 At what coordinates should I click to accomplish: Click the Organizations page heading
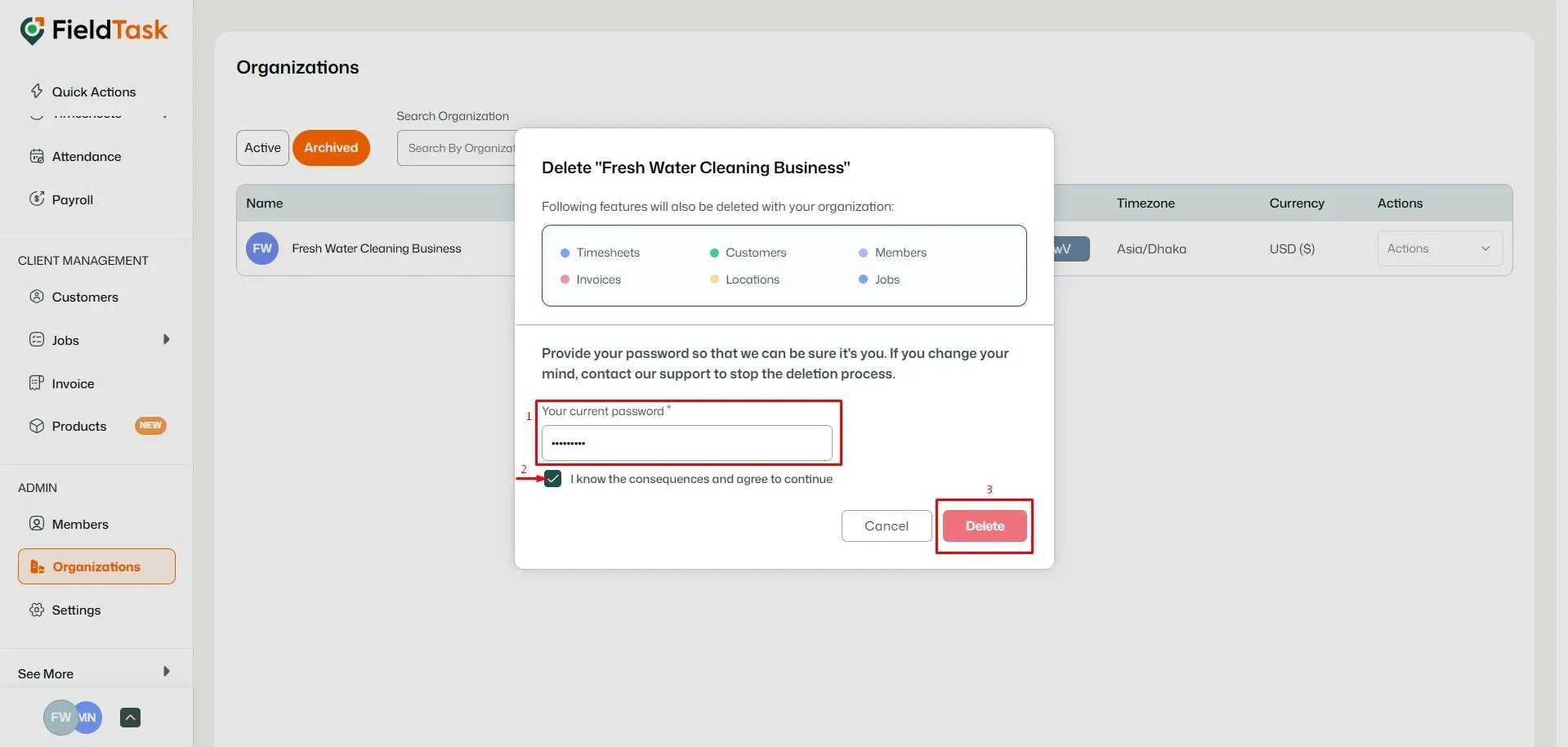tap(297, 67)
